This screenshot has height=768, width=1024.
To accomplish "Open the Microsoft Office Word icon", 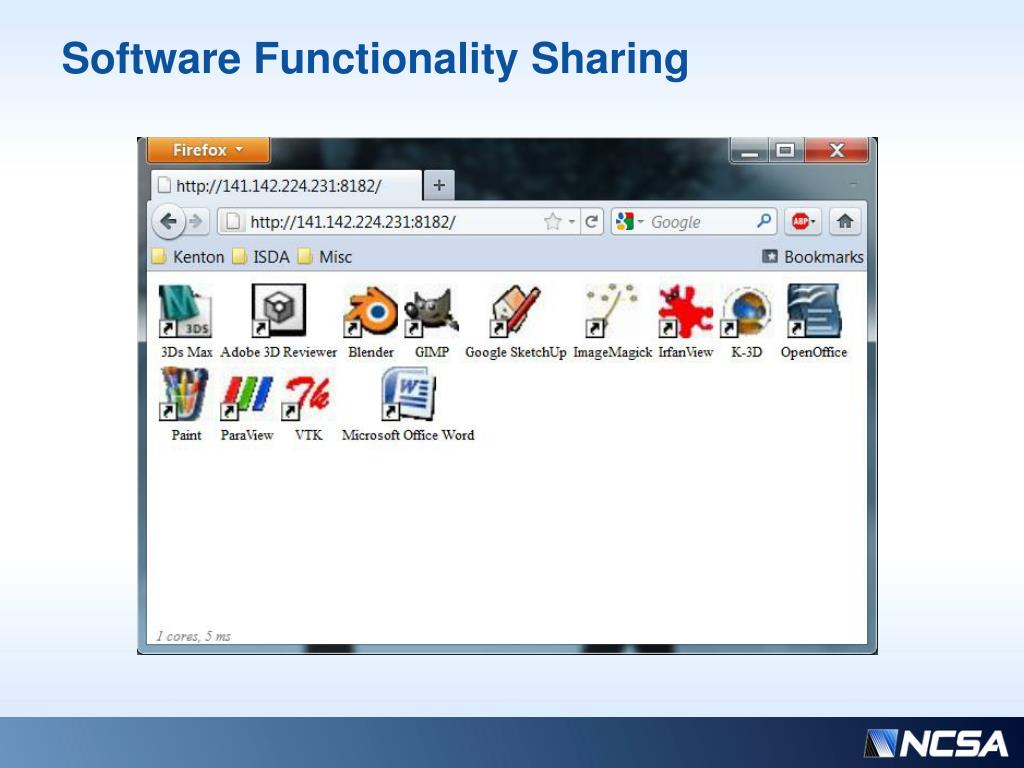I will [408, 393].
